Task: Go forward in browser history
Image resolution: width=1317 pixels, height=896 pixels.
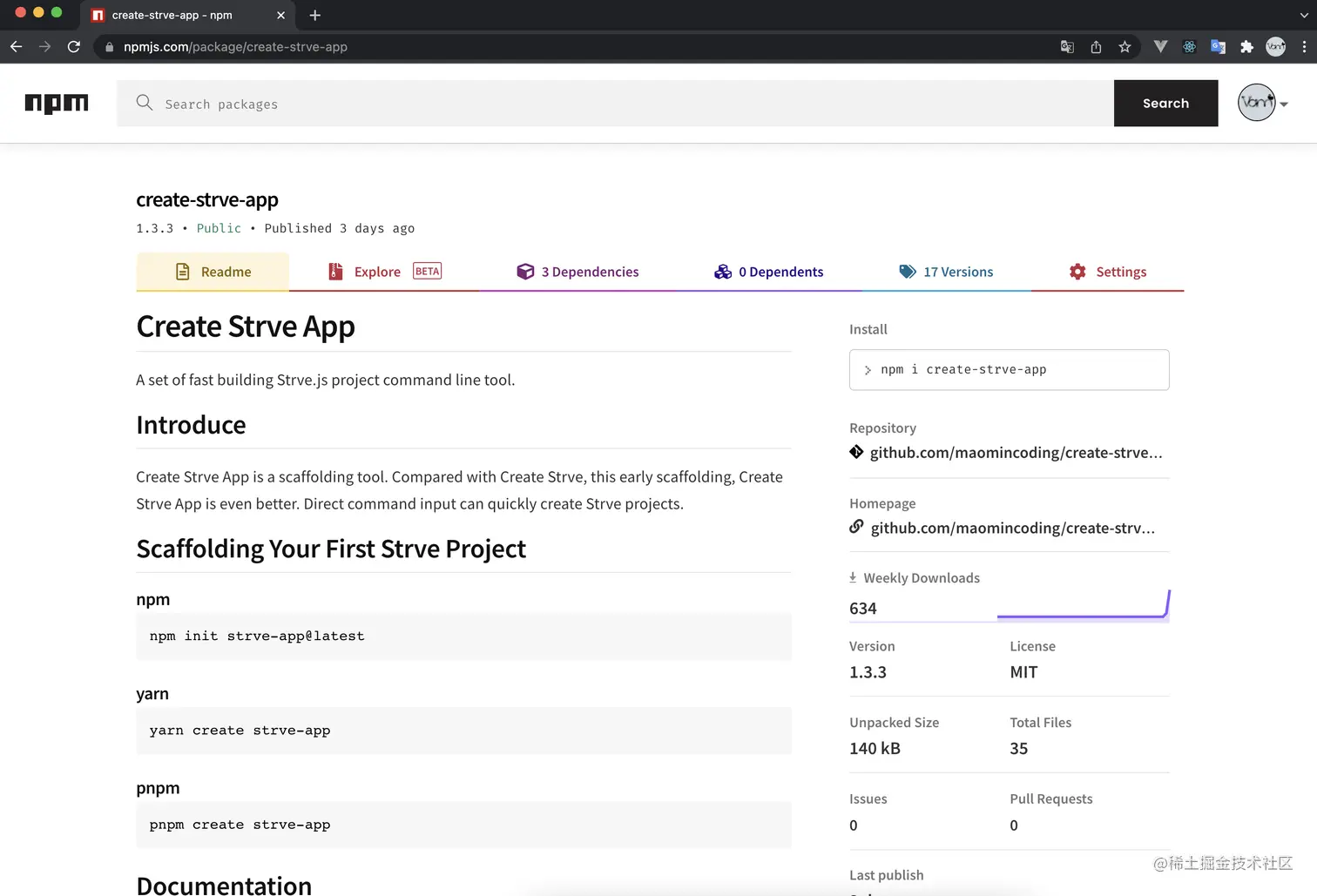Action: pos(44,47)
